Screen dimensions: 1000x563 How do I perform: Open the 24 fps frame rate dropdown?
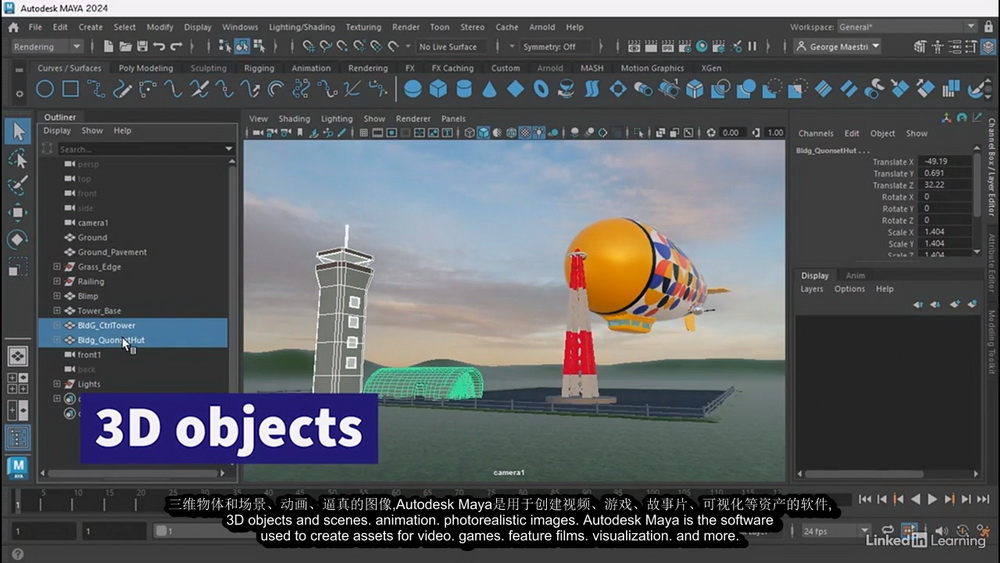[835, 531]
